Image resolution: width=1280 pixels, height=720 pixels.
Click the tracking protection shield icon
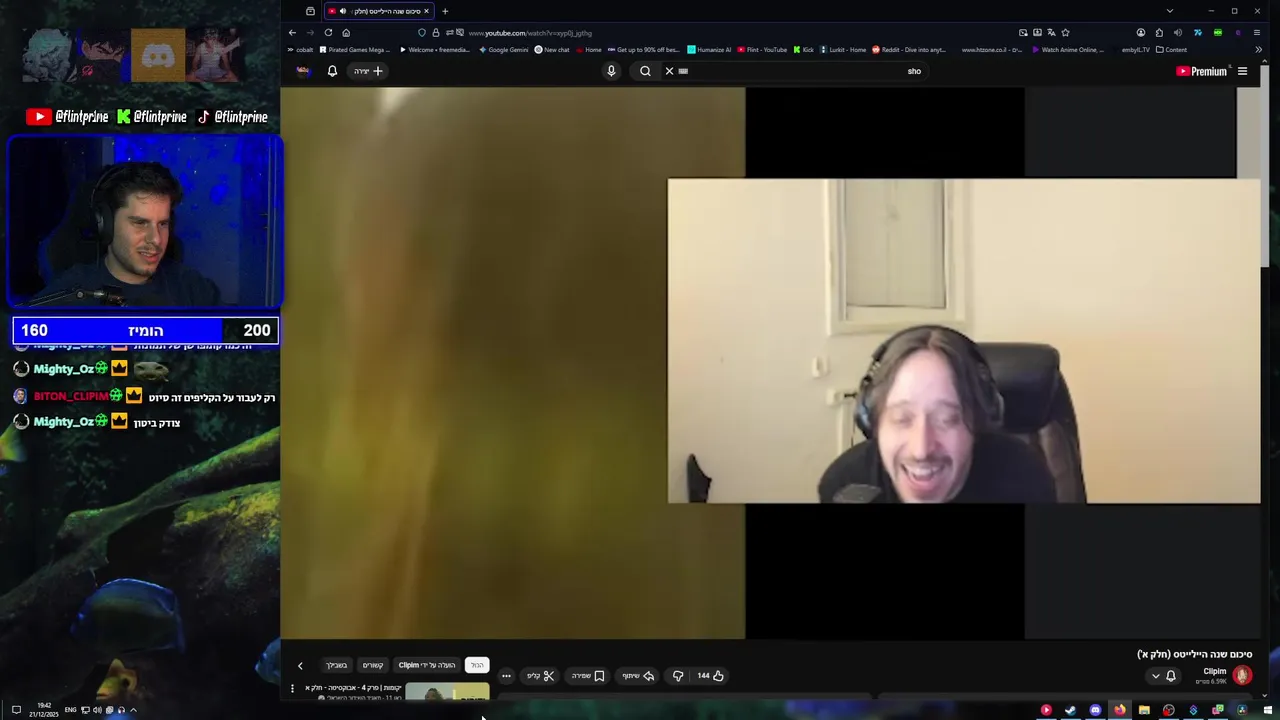coord(422,32)
